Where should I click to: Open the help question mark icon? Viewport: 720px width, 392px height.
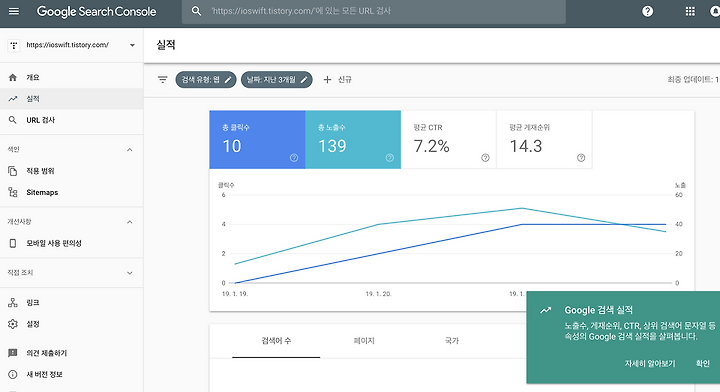click(647, 11)
